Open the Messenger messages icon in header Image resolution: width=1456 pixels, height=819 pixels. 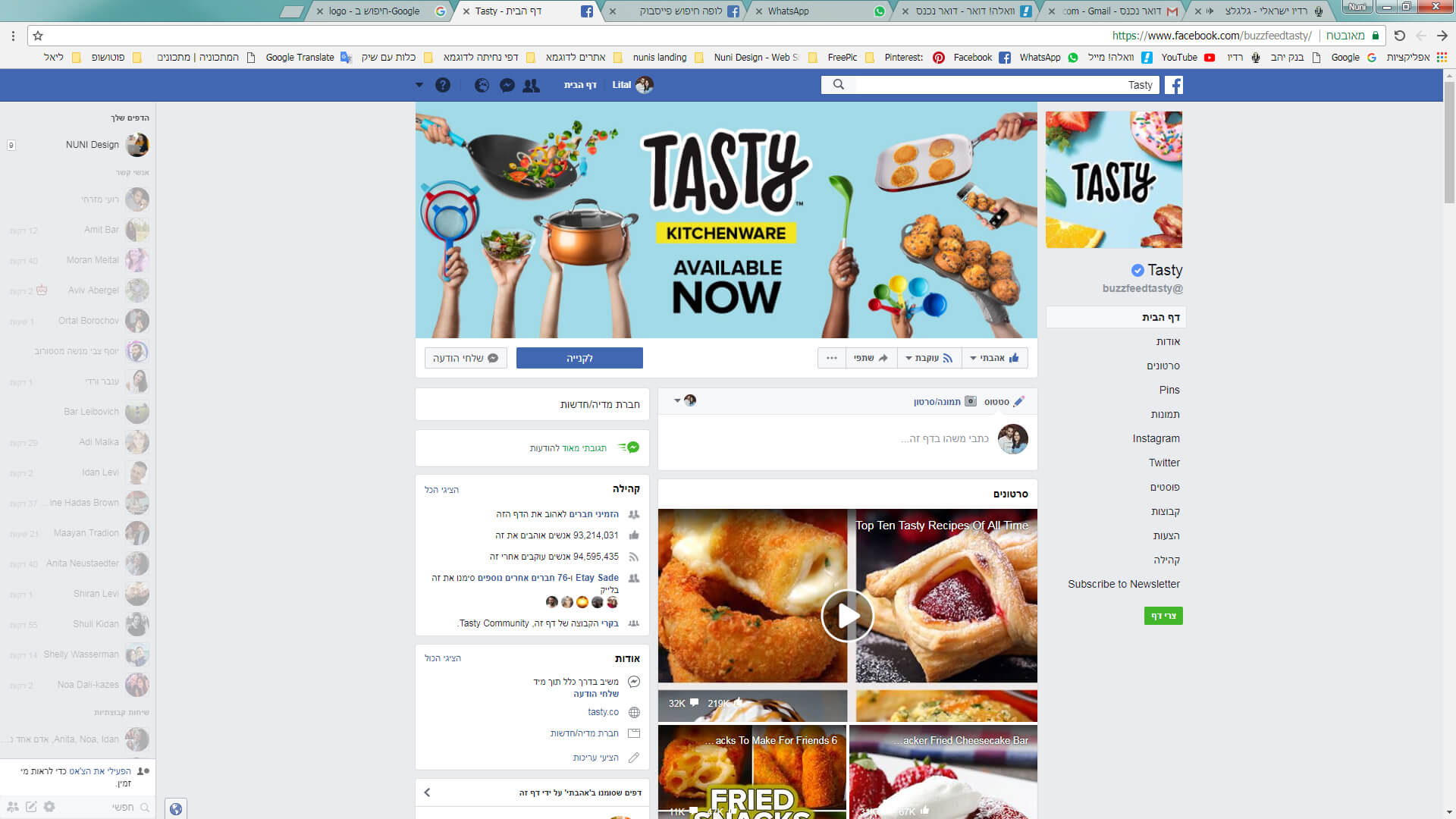pyautogui.click(x=507, y=85)
